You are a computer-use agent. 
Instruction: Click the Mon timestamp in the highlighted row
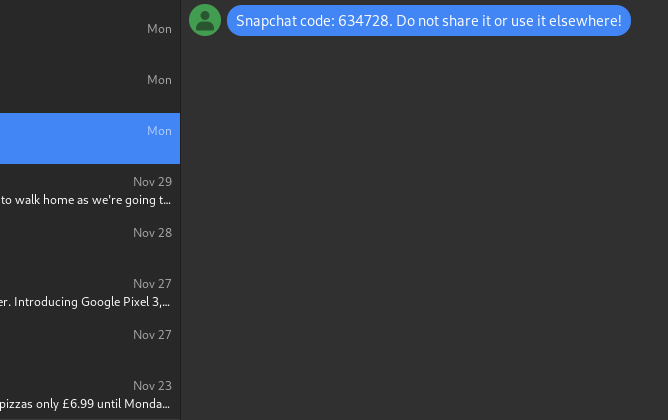159,131
